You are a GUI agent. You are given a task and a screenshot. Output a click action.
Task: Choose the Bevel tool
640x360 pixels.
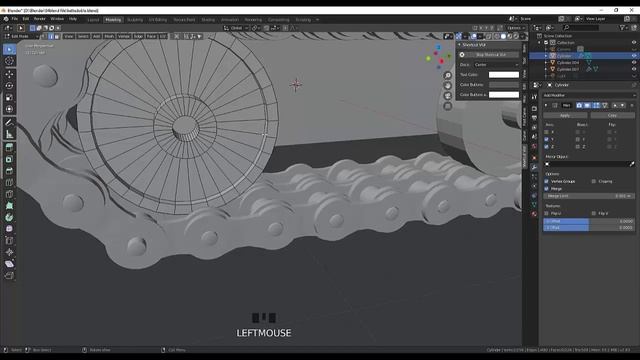9,171
